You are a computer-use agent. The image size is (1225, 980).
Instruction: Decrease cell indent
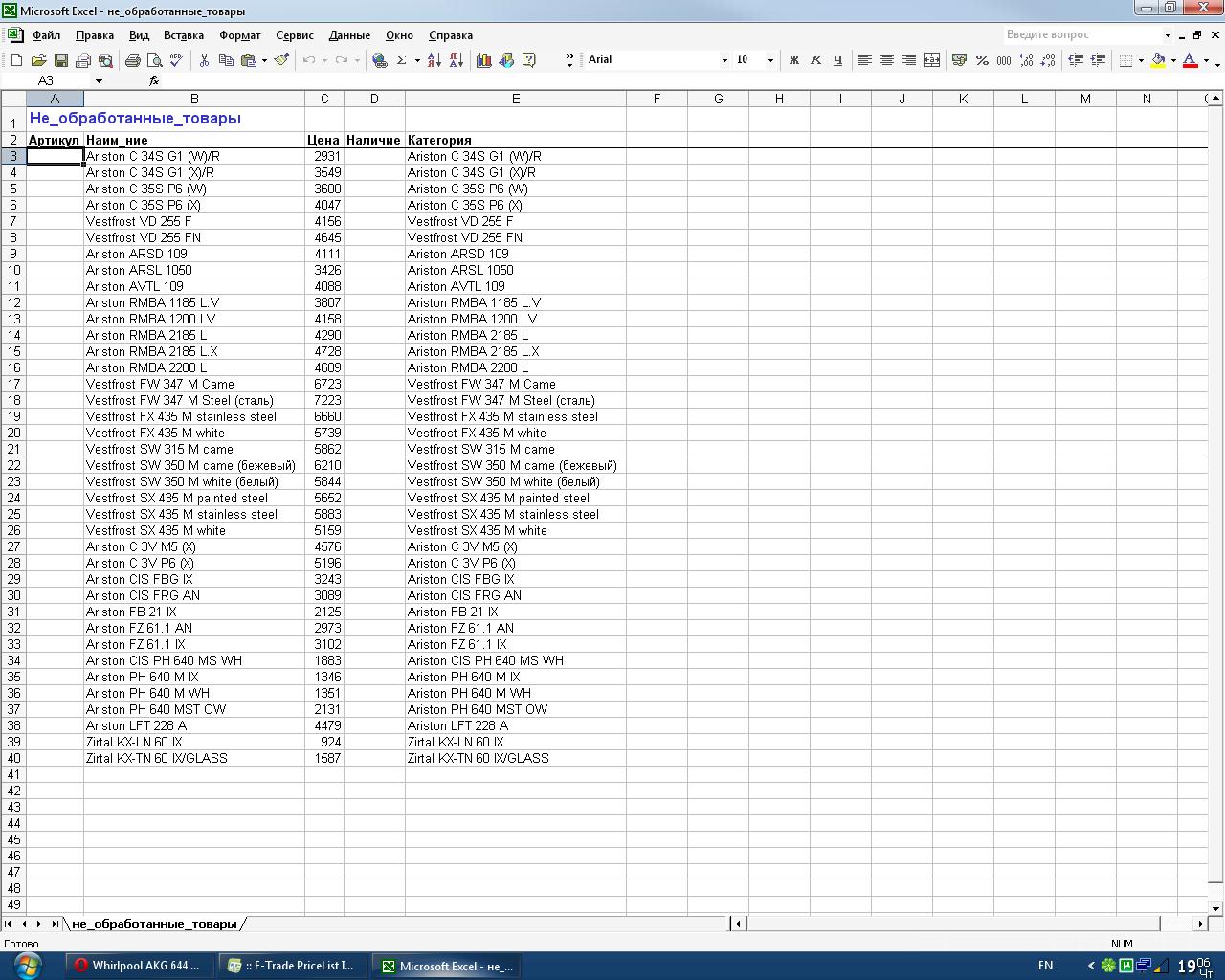point(1076,60)
